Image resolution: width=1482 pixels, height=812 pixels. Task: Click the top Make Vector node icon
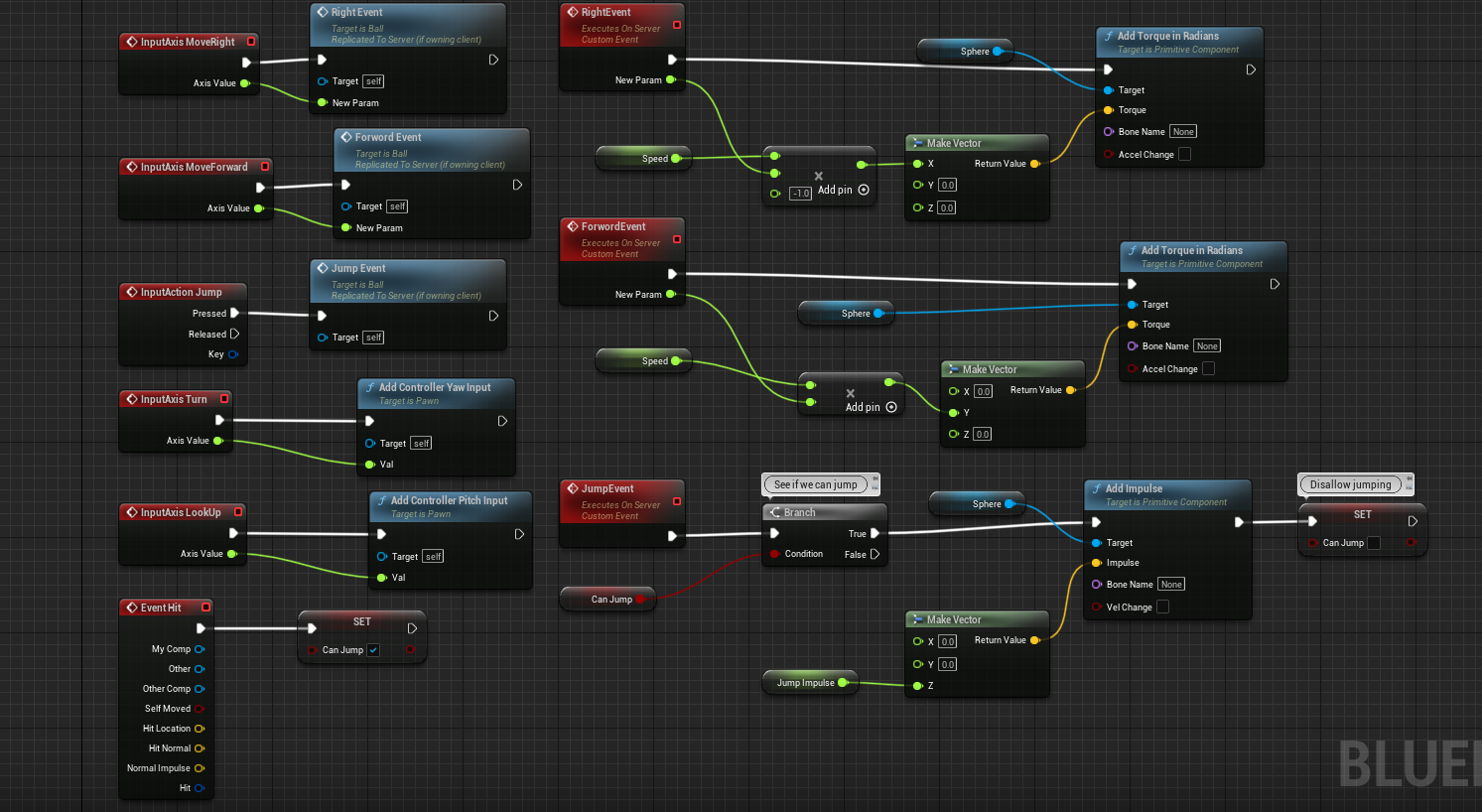[918, 143]
